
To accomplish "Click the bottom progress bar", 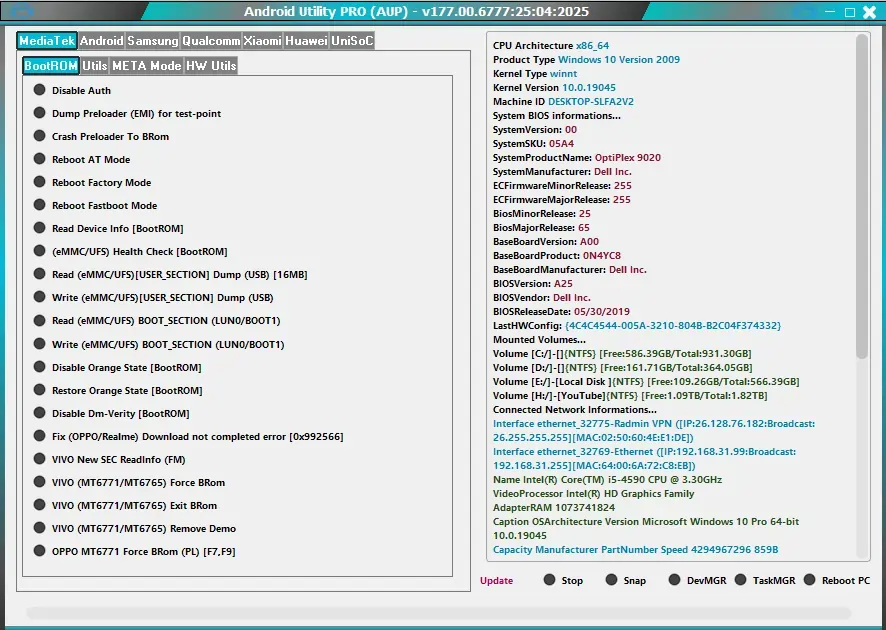I will tap(438, 613).
